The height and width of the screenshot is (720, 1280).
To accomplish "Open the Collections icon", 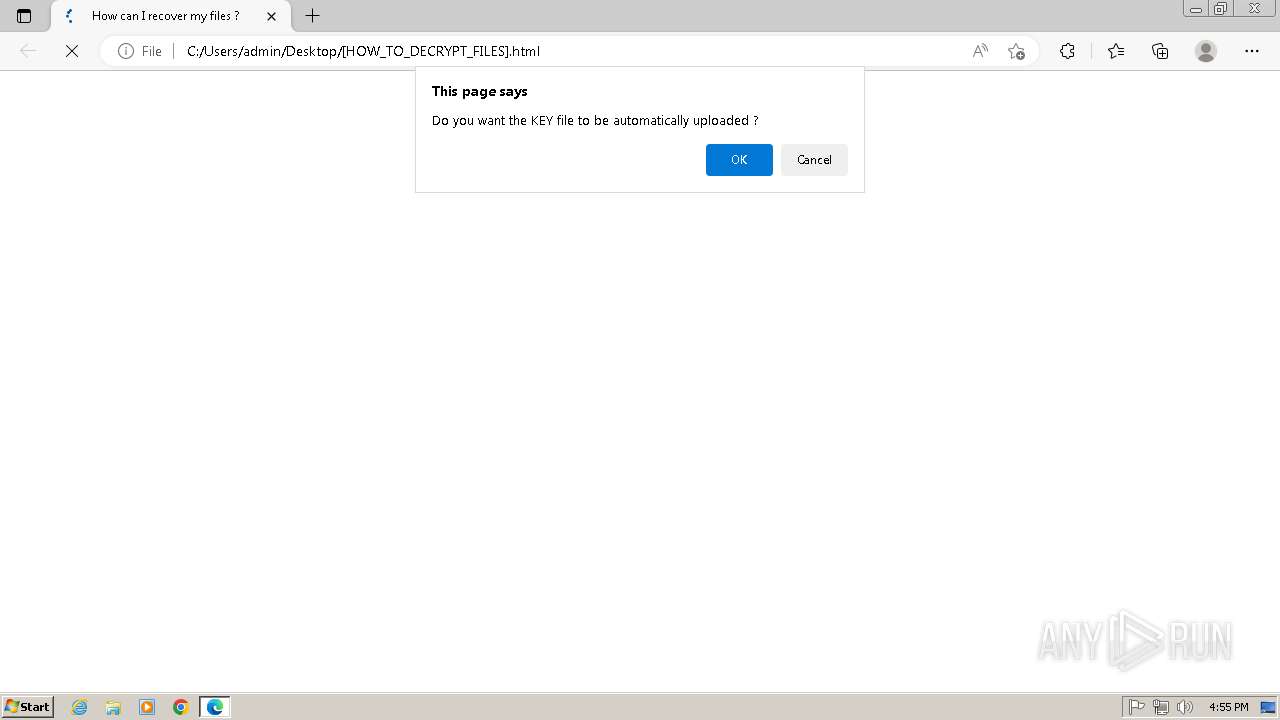I will point(1160,51).
